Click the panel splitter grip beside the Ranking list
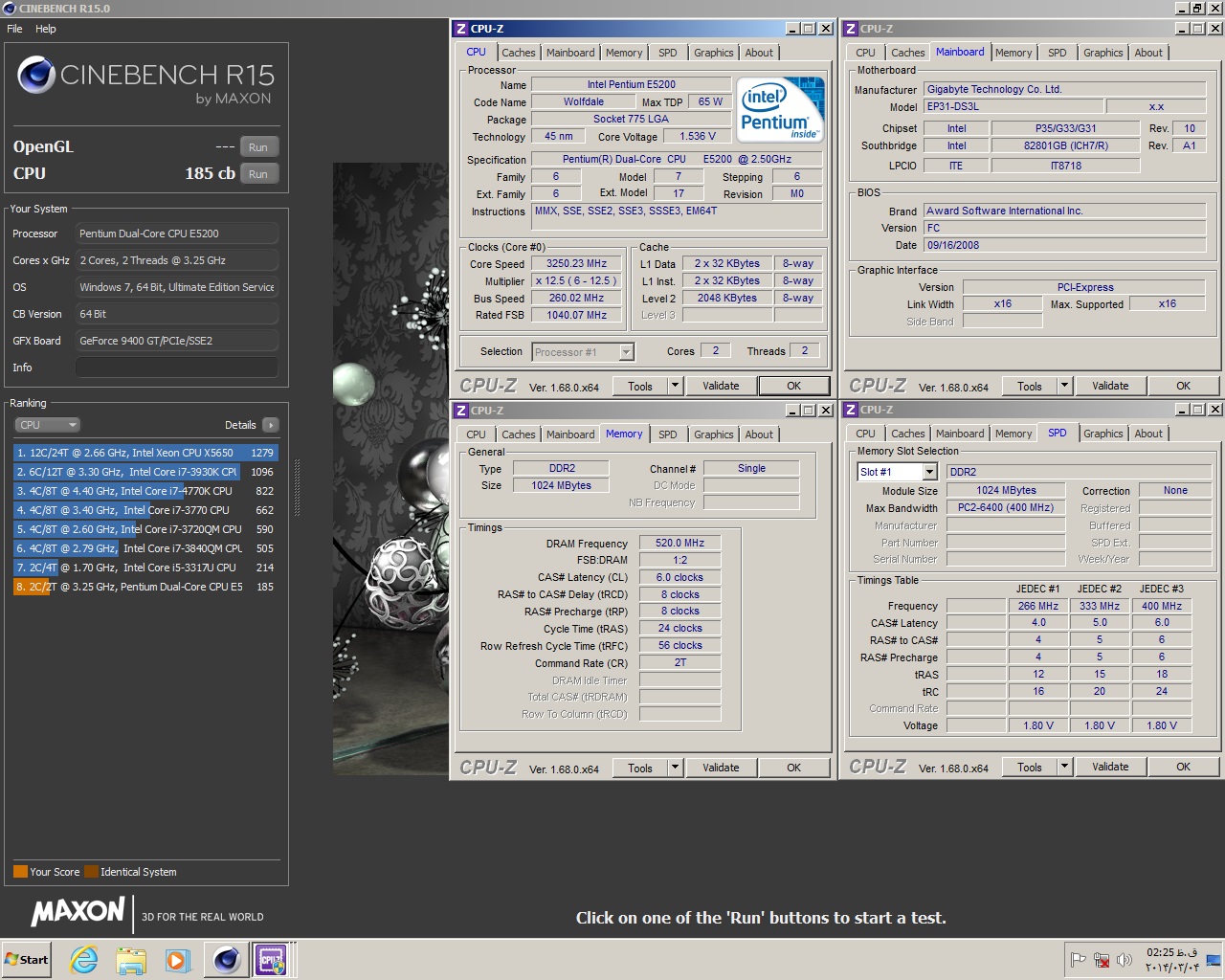 coord(297,488)
